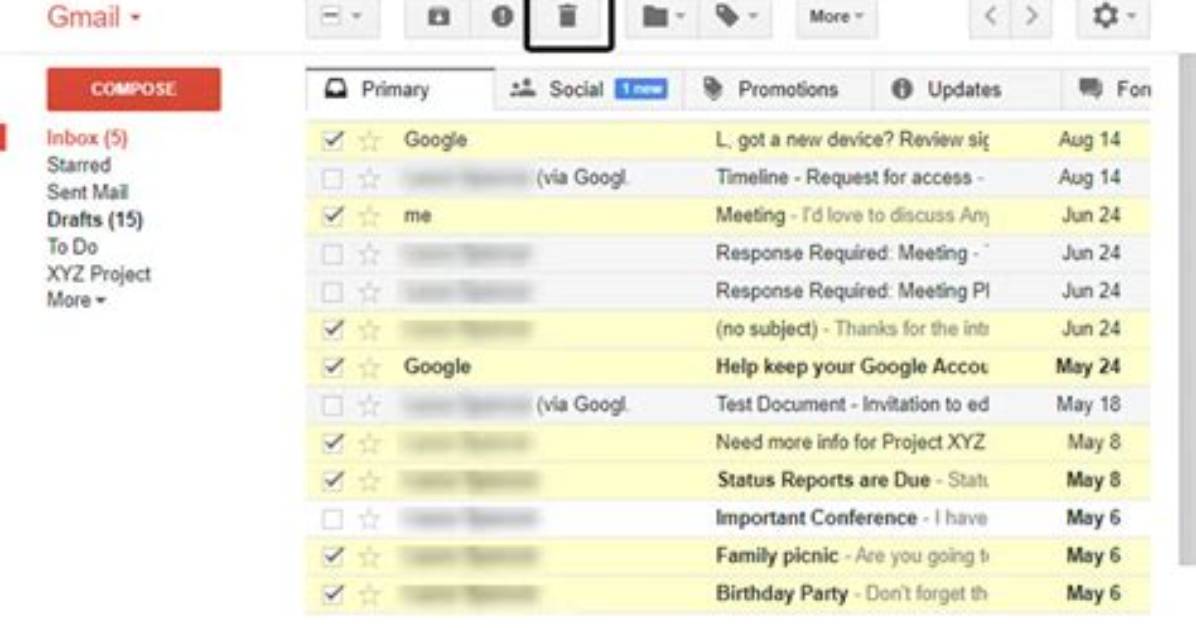The width and height of the screenshot is (1196, 628).
Task: Star the (no subject) email
Action: coord(370,330)
